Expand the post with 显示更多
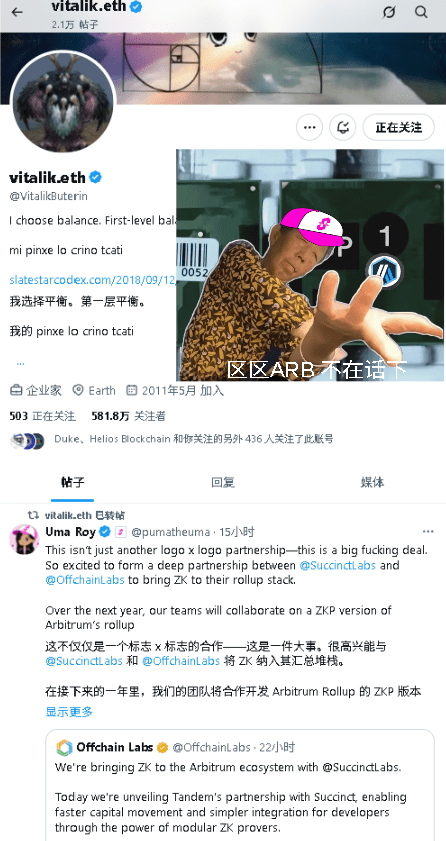Image resolution: width=446 pixels, height=841 pixels. (69, 712)
